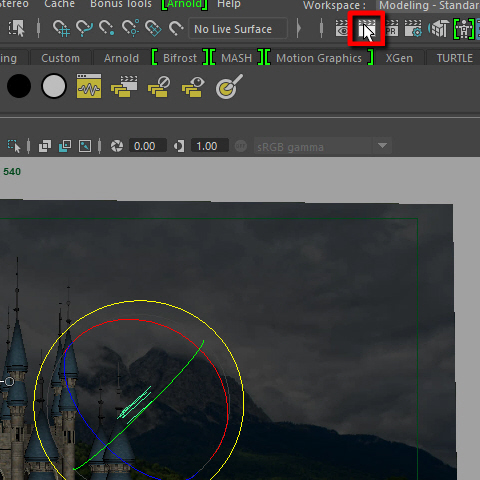
Task: Switch to the Custom shelf tab
Action: [61, 58]
